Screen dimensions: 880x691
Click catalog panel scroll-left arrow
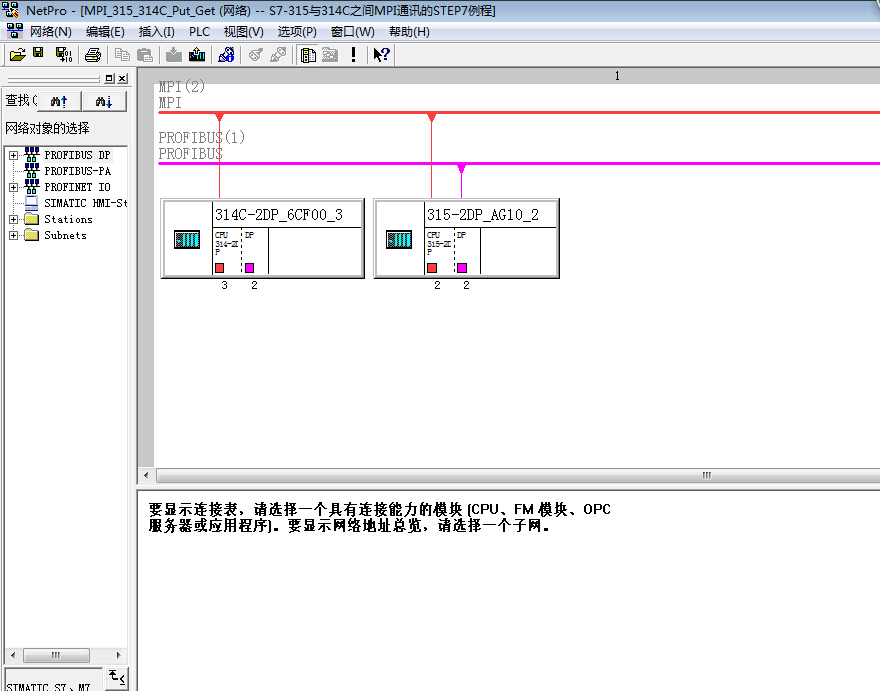pos(13,655)
